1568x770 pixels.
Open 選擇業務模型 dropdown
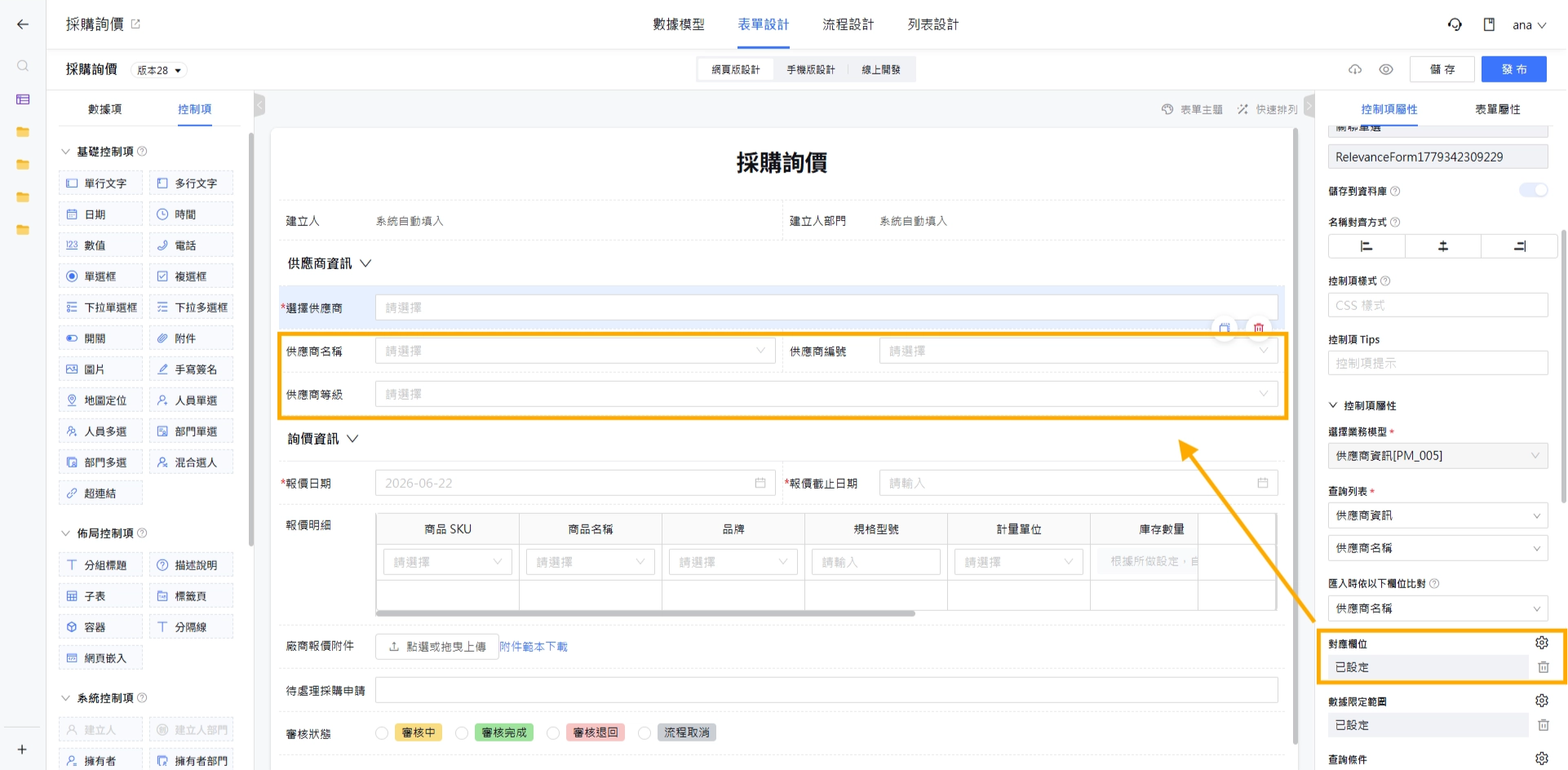pos(1438,456)
